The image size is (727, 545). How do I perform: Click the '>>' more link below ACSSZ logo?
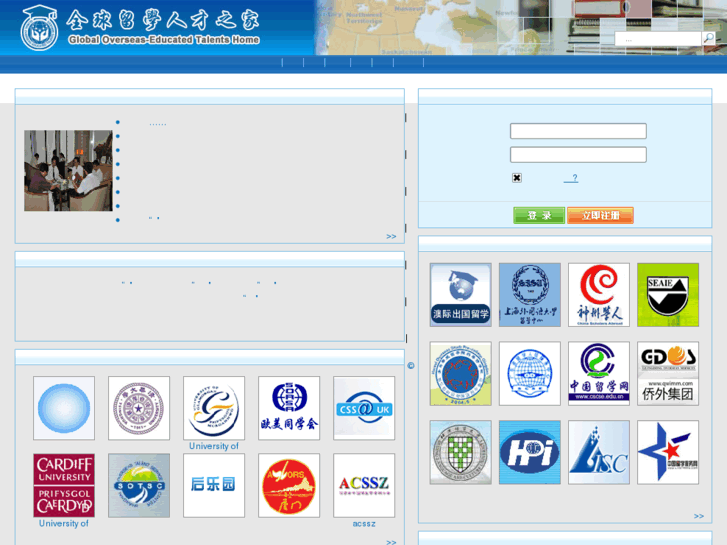point(391,542)
